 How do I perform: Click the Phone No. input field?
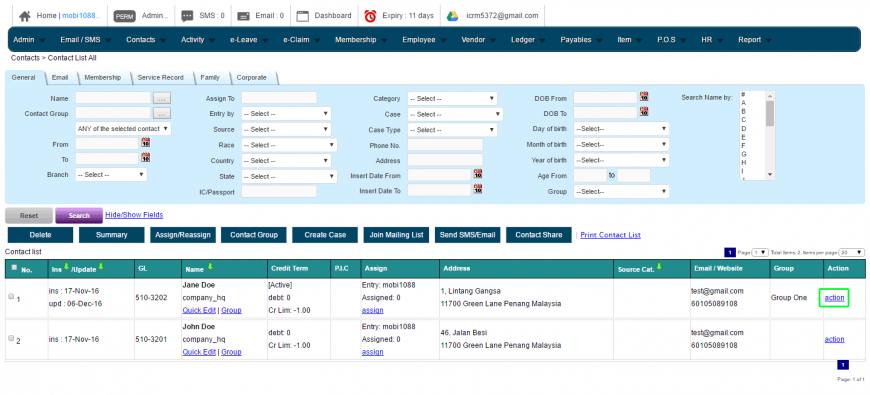445,145
